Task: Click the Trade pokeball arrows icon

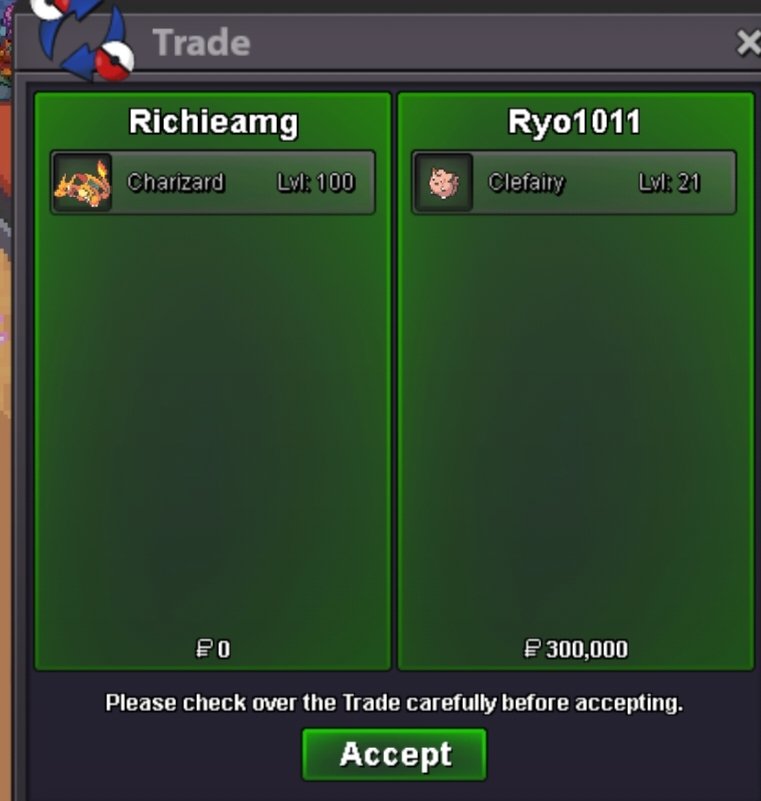Action: tap(84, 38)
